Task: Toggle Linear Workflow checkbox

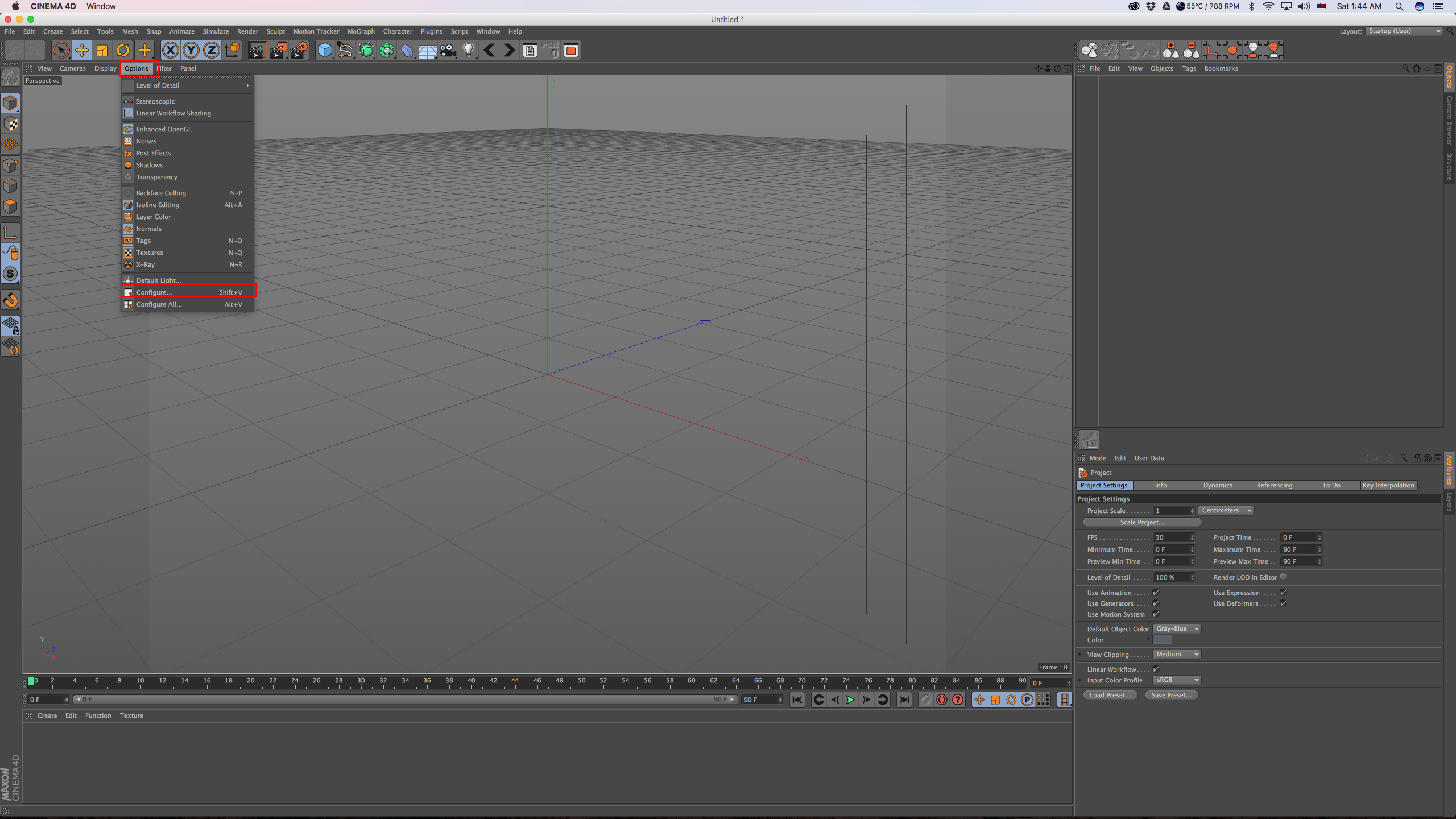Action: [1156, 669]
